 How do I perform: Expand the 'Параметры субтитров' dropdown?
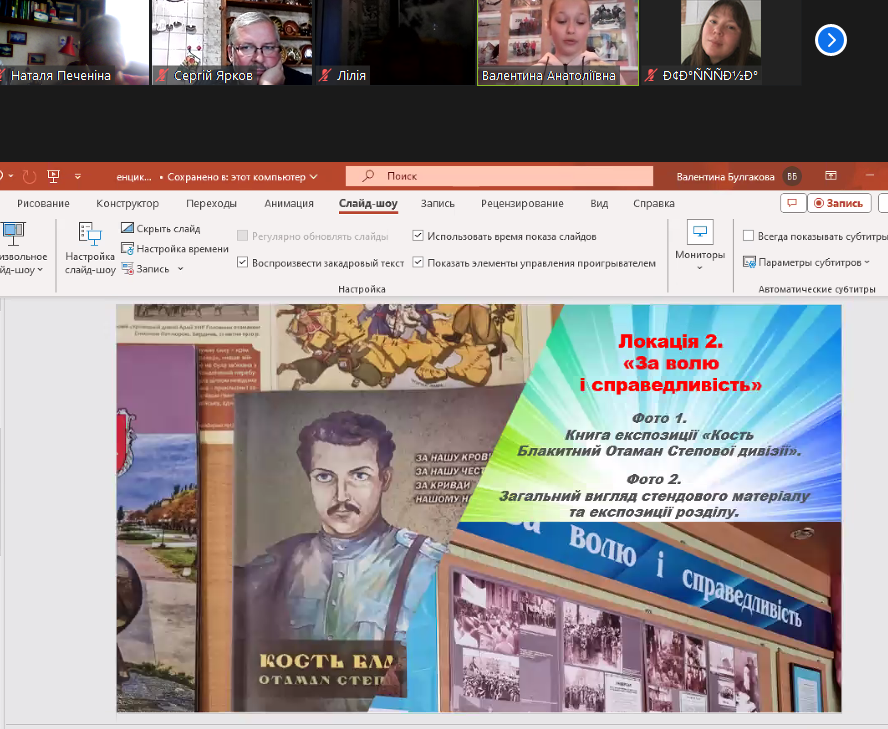tap(867, 263)
